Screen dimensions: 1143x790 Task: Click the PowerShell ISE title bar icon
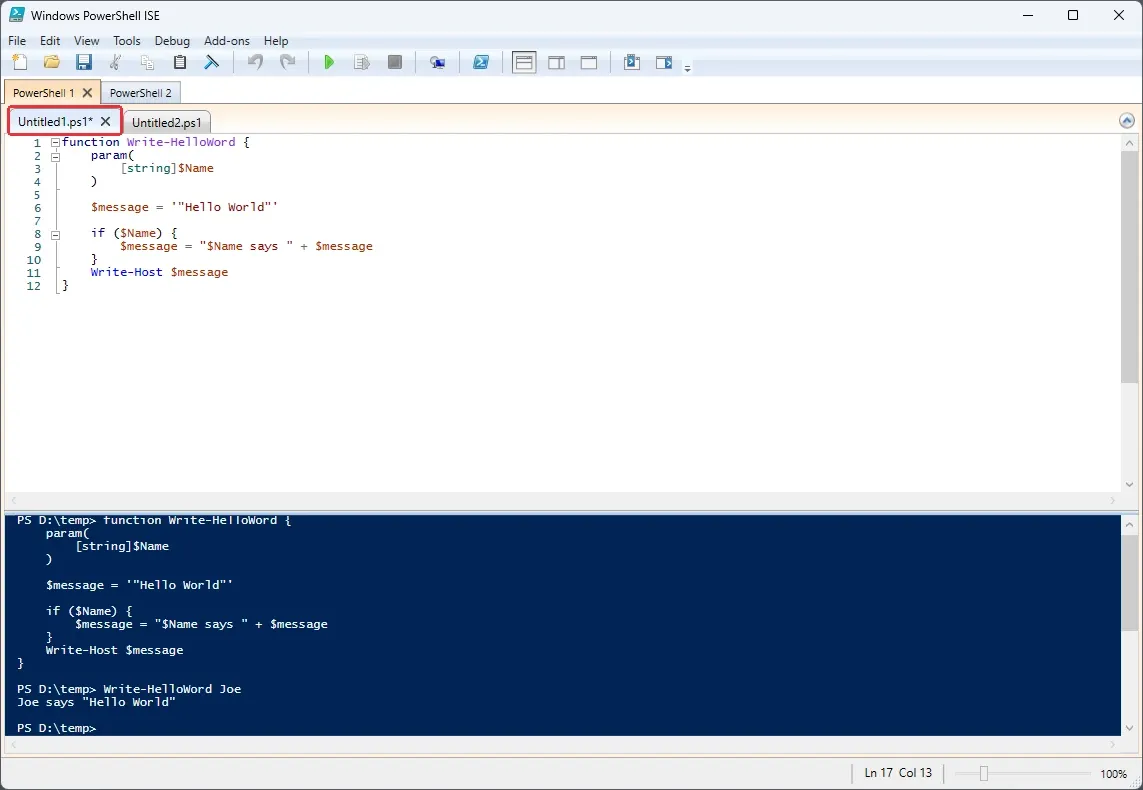click(x=16, y=15)
